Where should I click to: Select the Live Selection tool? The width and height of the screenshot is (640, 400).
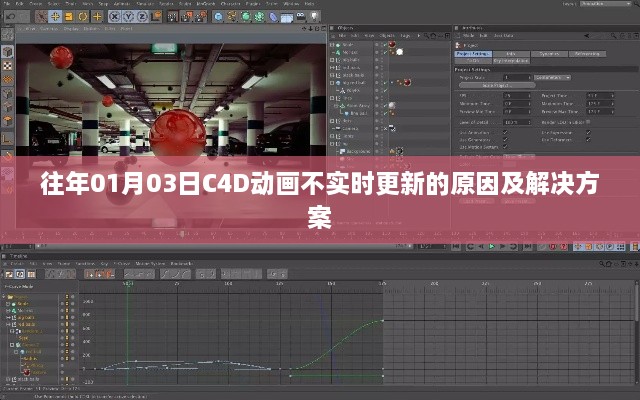(x=41, y=17)
